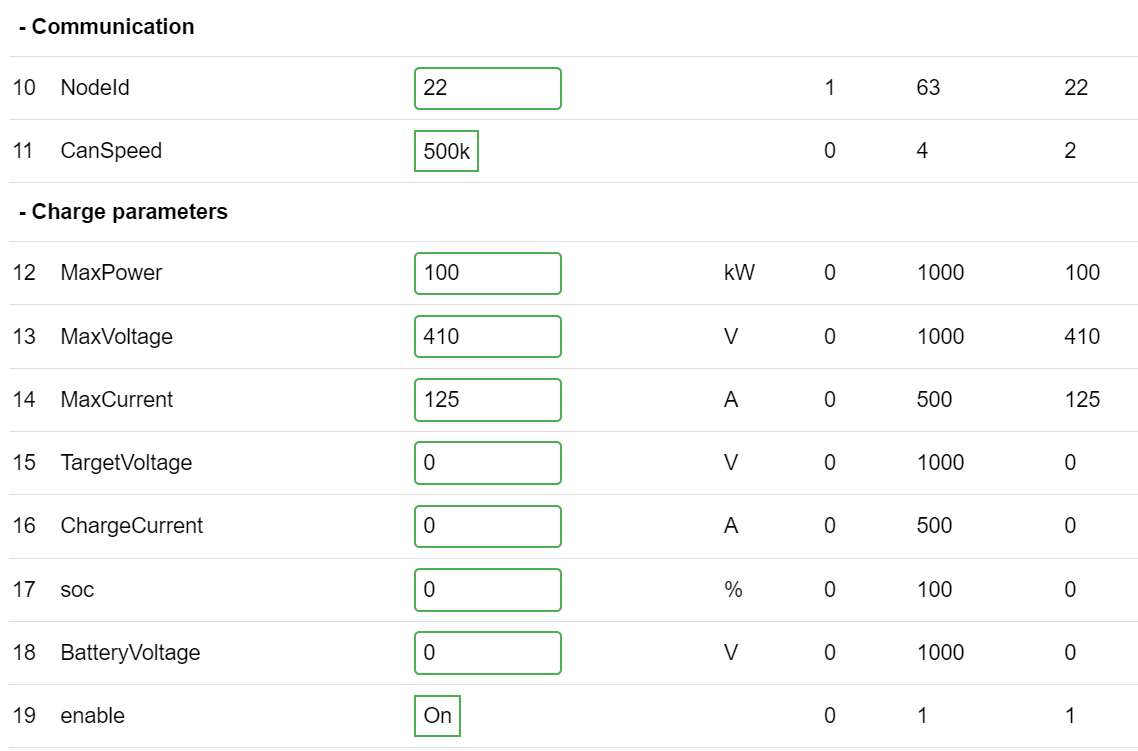Click the BatteryVoltage input field
The height and width of the screenshot is (751, 1138).
click(487, 652)
